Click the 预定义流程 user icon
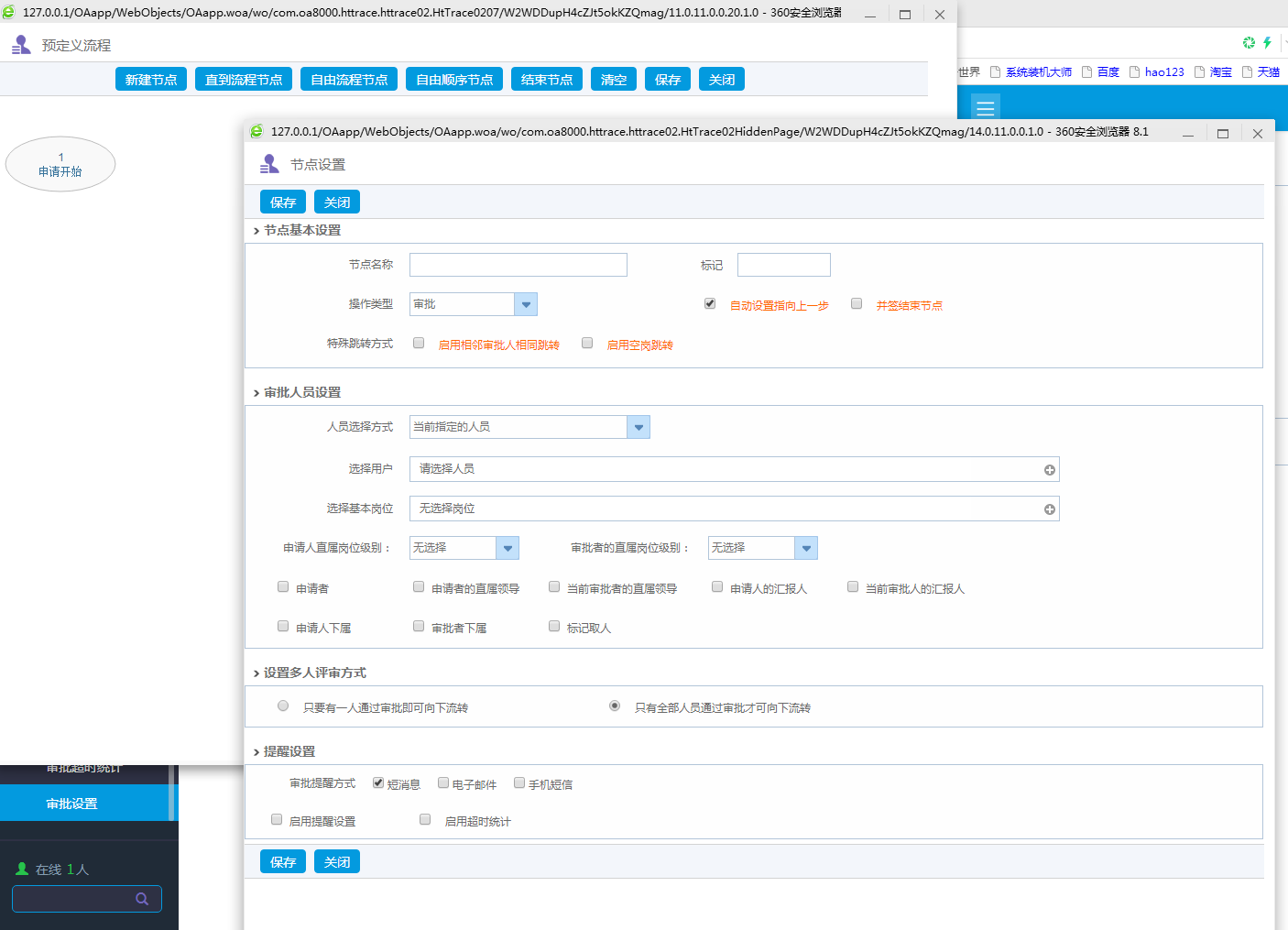This screenshot has height=930, width=1288. pos(21,45)
